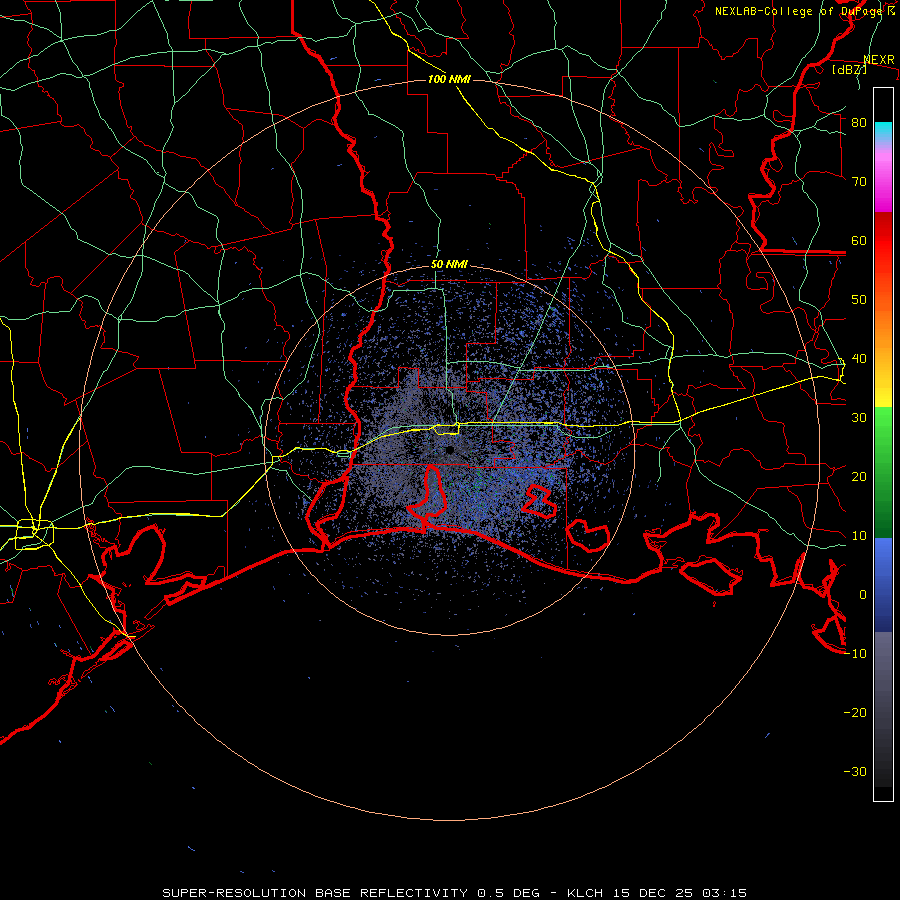This screenshot has height=900, width=900.
Task: Select the 80 value on dBZ scale
Action: pyautogui.click(x=859, y=122)
